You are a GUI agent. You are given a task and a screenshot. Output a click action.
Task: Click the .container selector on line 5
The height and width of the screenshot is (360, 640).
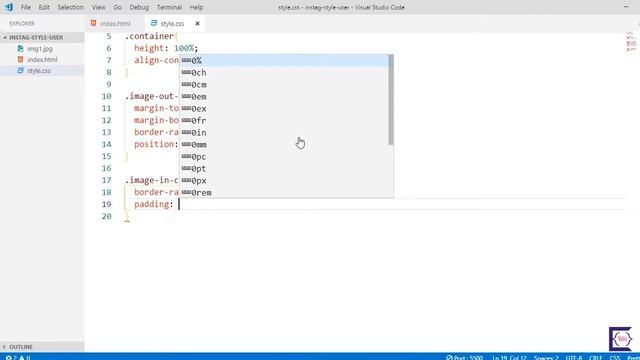pyautogui.click(x=149, y=36)
